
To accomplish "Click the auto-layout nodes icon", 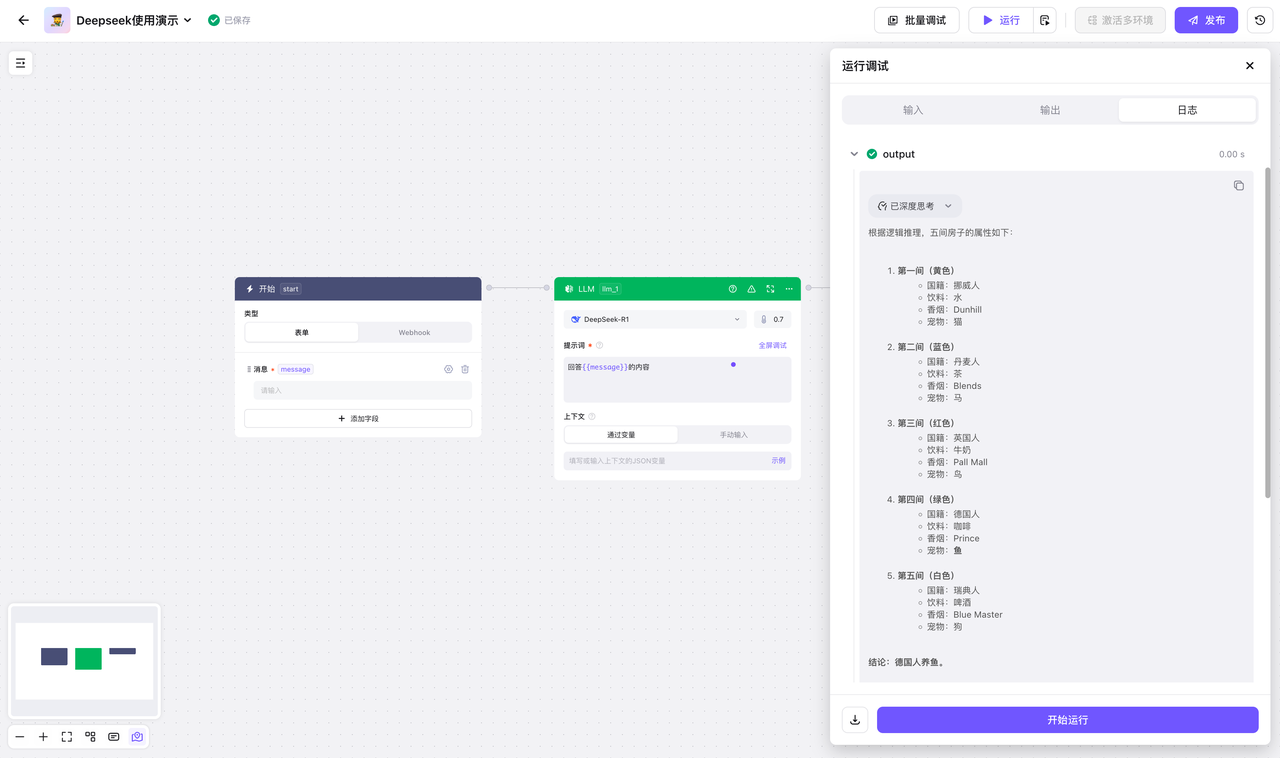I will click(x=90, y=737).
